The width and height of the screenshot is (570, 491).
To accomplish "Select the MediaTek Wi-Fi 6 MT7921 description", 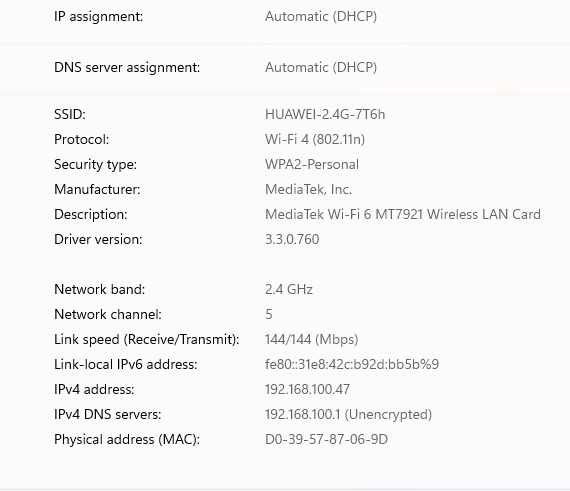I will (403, 214).
